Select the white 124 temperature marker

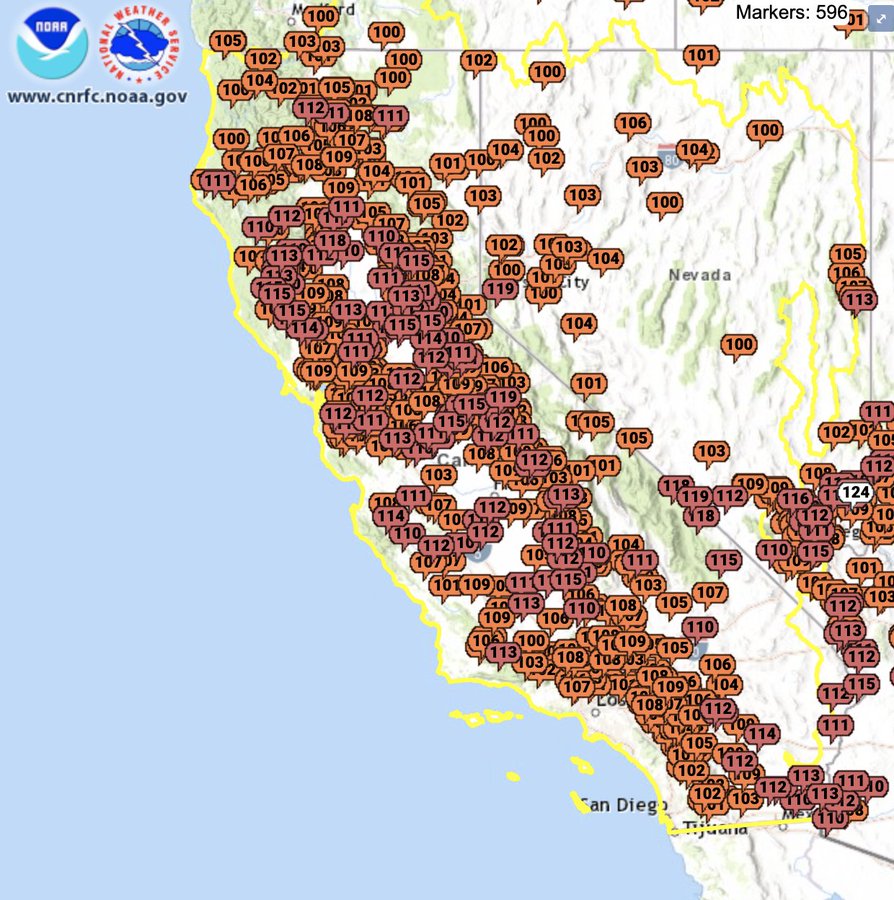coord(856,493)
